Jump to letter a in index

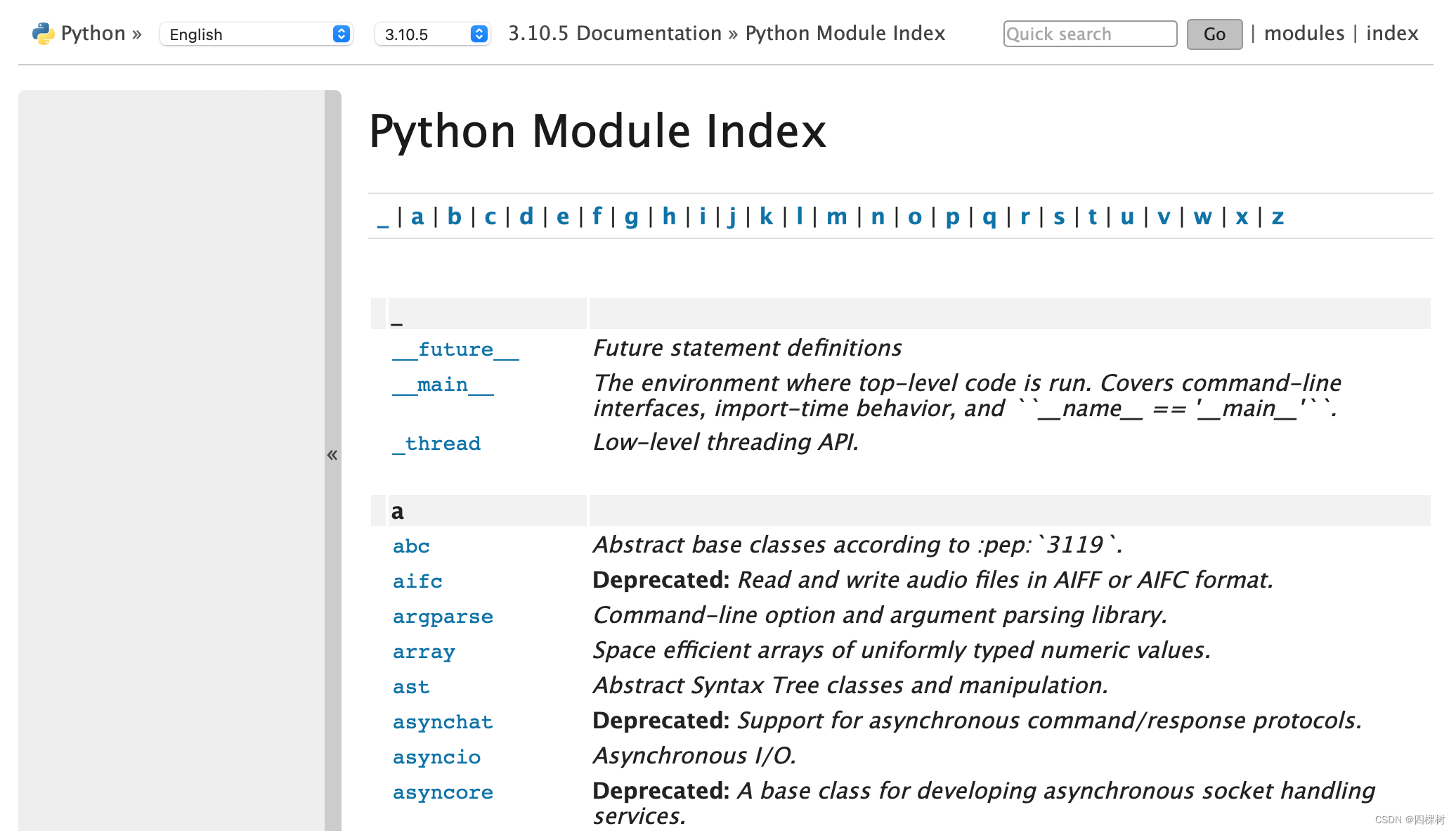[x=417, y=217]
